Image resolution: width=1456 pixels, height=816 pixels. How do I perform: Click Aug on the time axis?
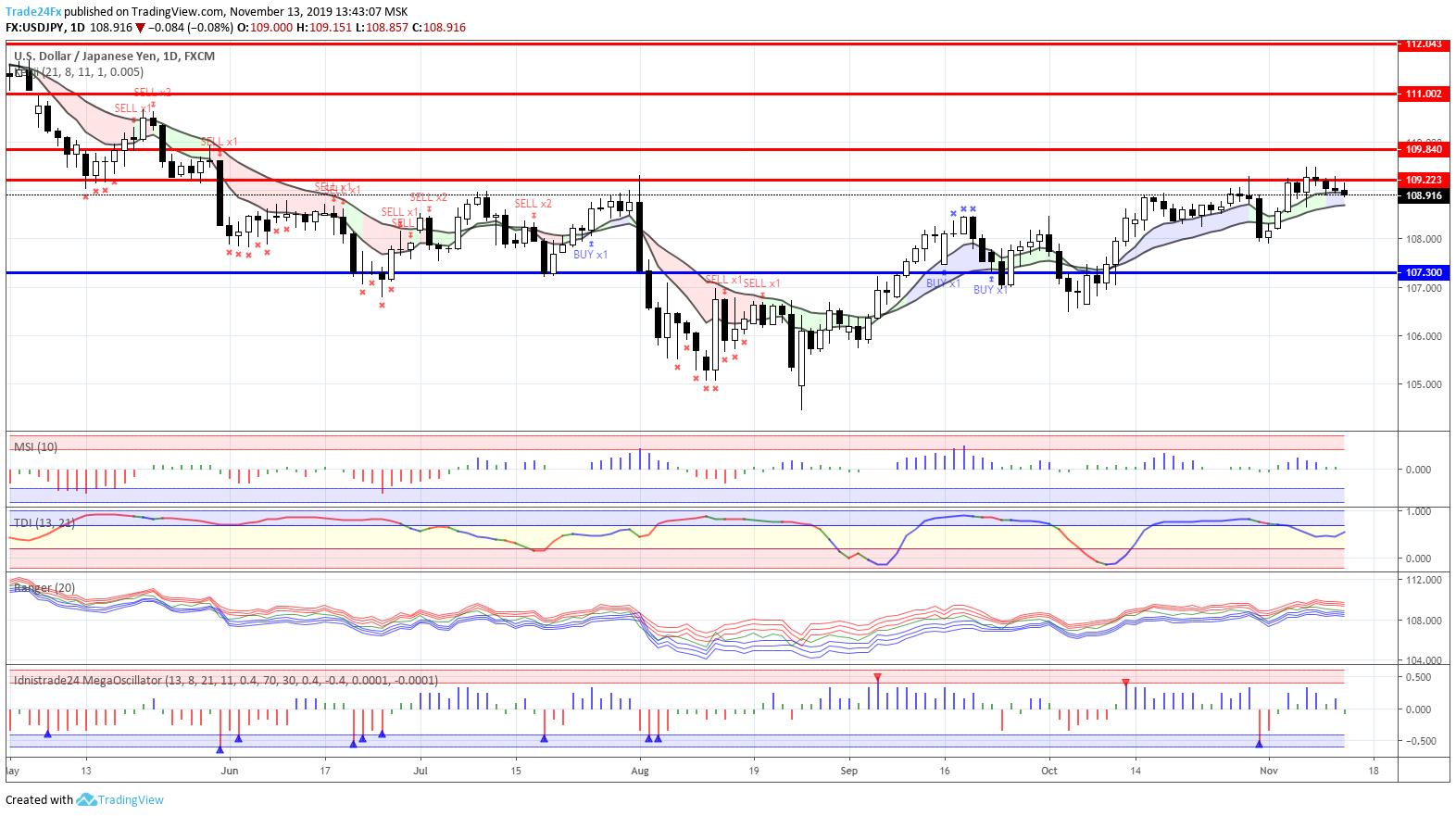tap(640, 771)
